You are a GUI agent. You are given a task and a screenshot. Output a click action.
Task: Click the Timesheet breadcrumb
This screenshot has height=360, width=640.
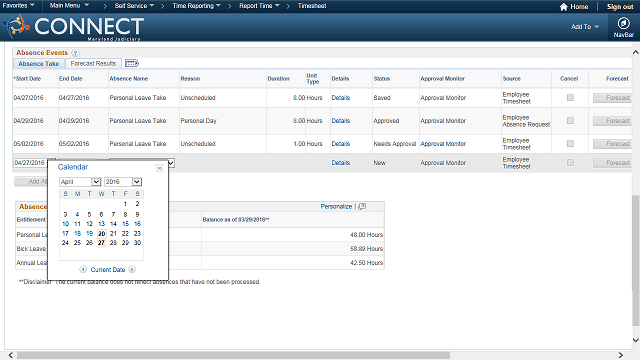312,6
